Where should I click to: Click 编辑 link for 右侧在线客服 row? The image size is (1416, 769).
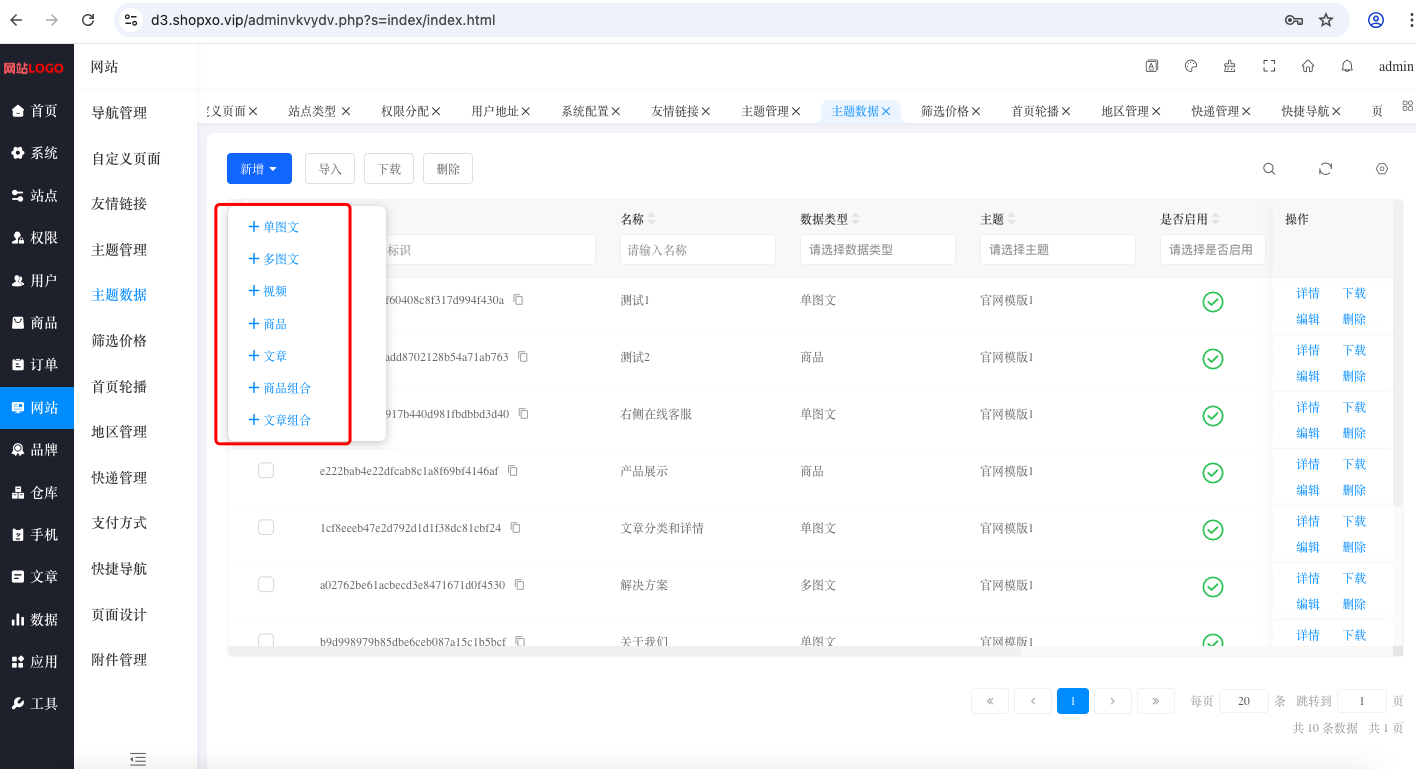click(1308, 433)
